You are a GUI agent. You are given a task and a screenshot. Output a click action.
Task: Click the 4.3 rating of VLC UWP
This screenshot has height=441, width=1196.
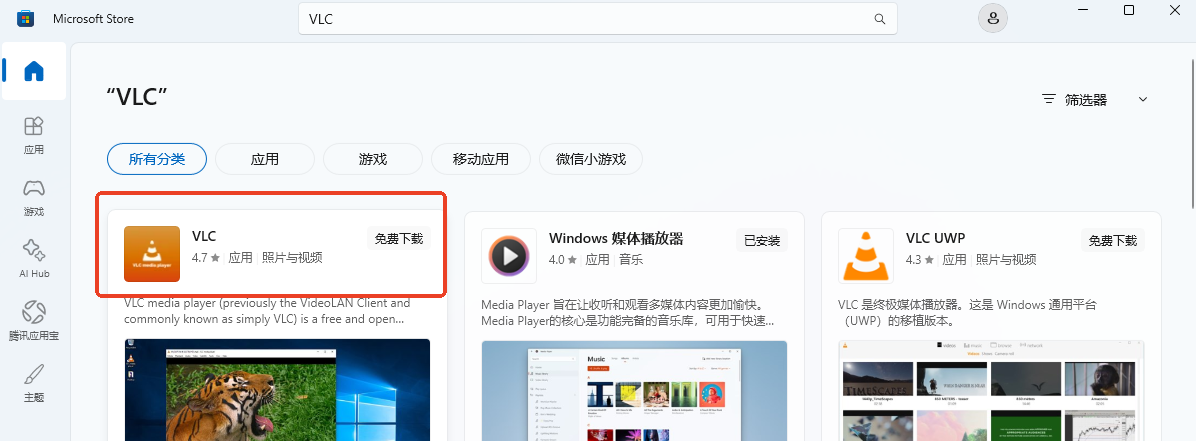point(920,259)
